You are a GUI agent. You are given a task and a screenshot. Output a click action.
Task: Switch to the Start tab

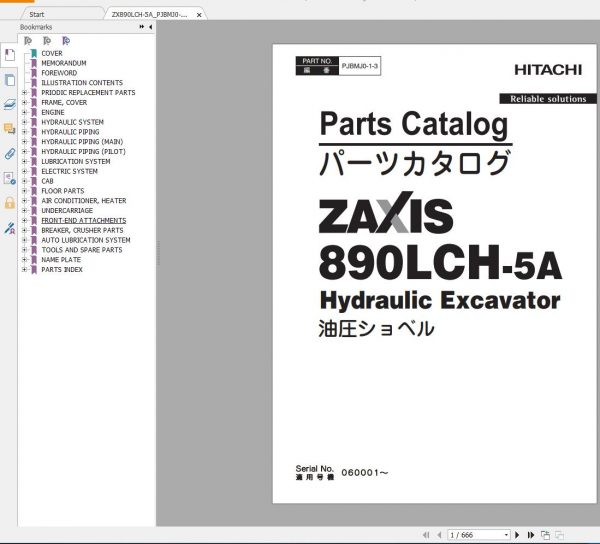[x=37, y=15]
